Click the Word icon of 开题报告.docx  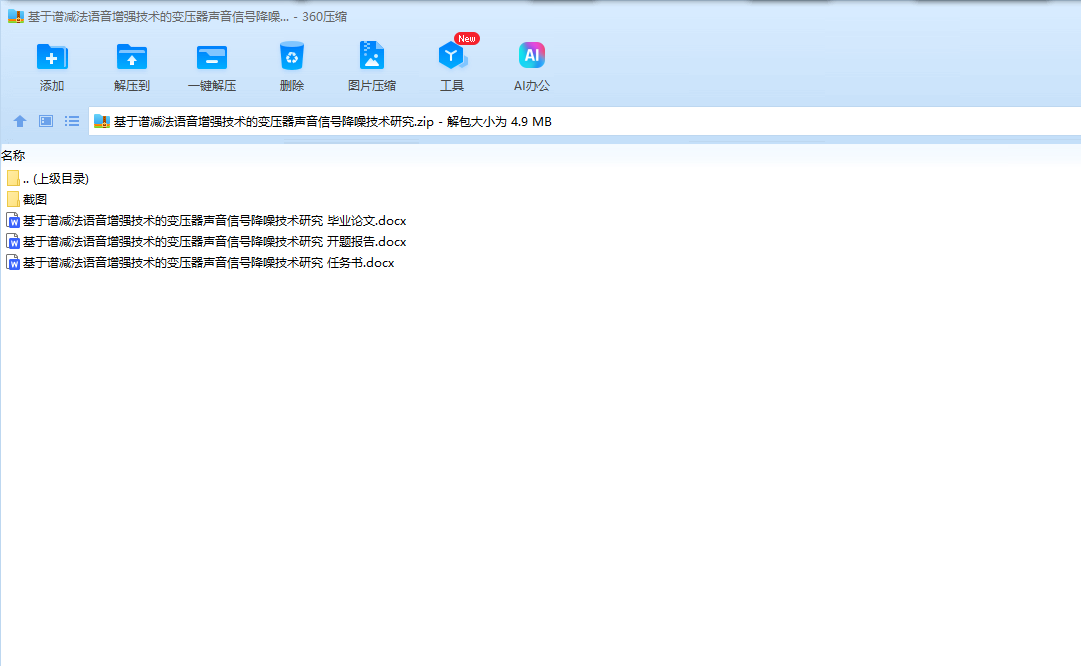pos(12,241)
